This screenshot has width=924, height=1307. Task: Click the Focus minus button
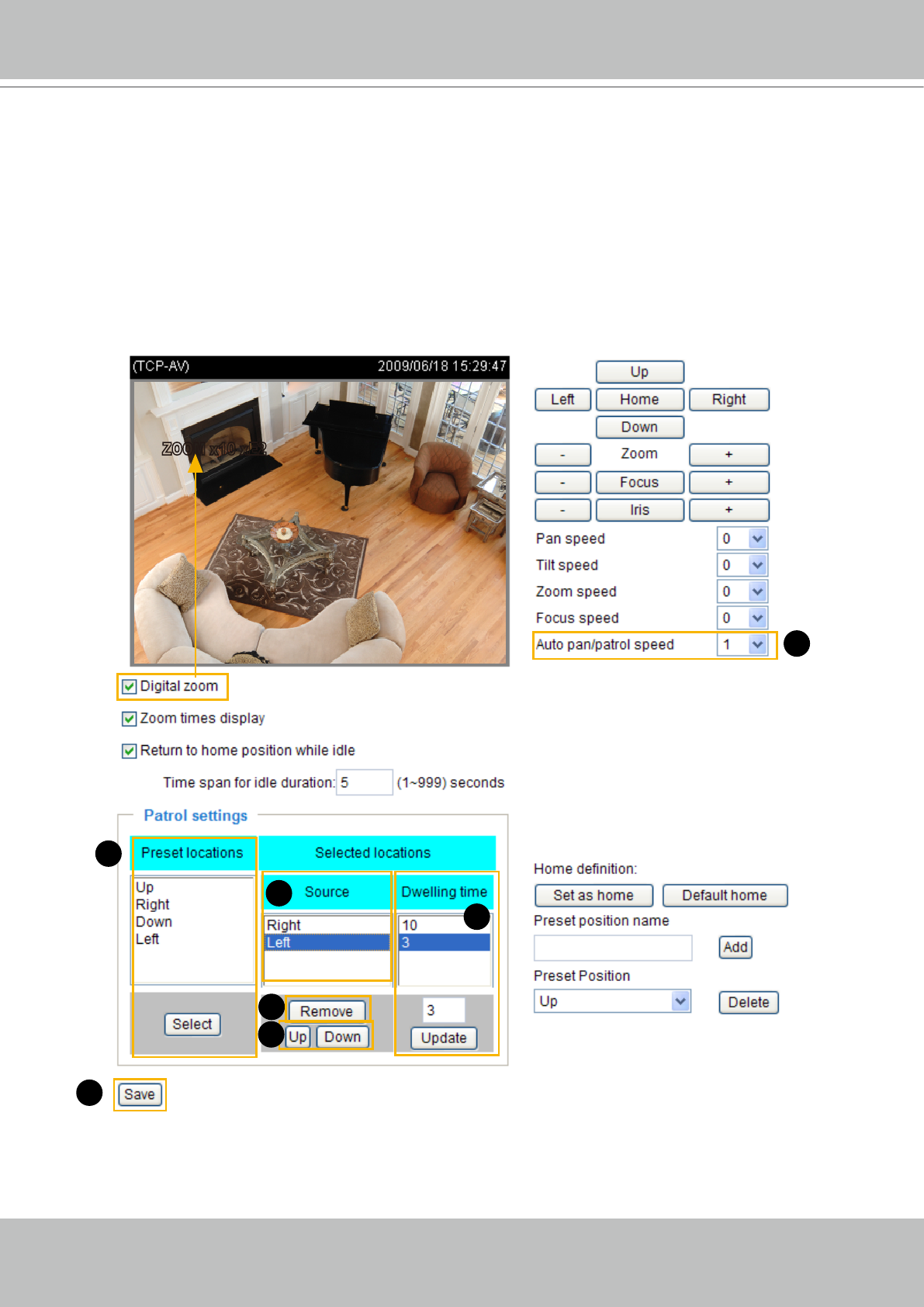pyautogui.click(x=562, y=482)
